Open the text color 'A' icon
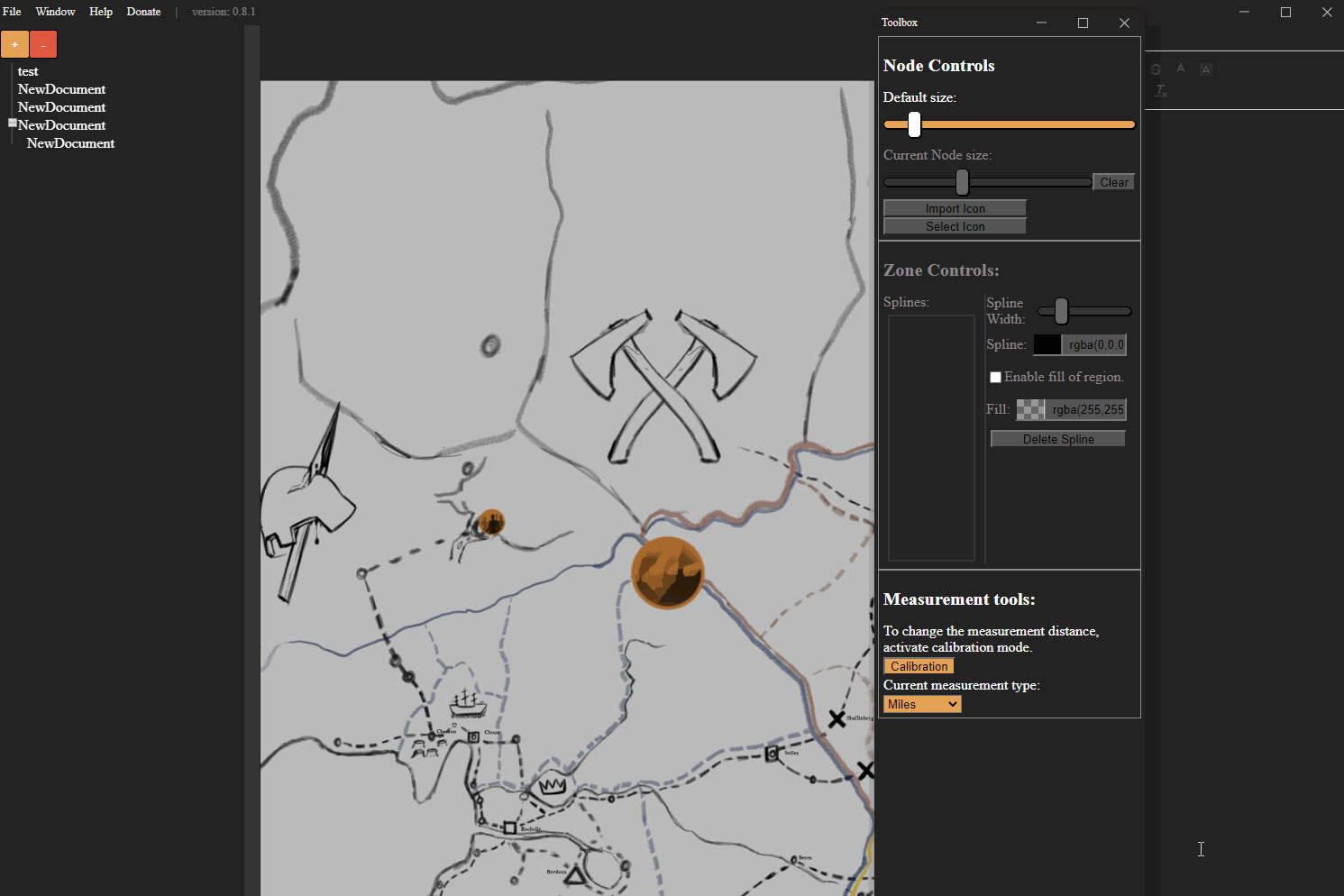Viewport: 1344px width, 896px height. 1181,69
